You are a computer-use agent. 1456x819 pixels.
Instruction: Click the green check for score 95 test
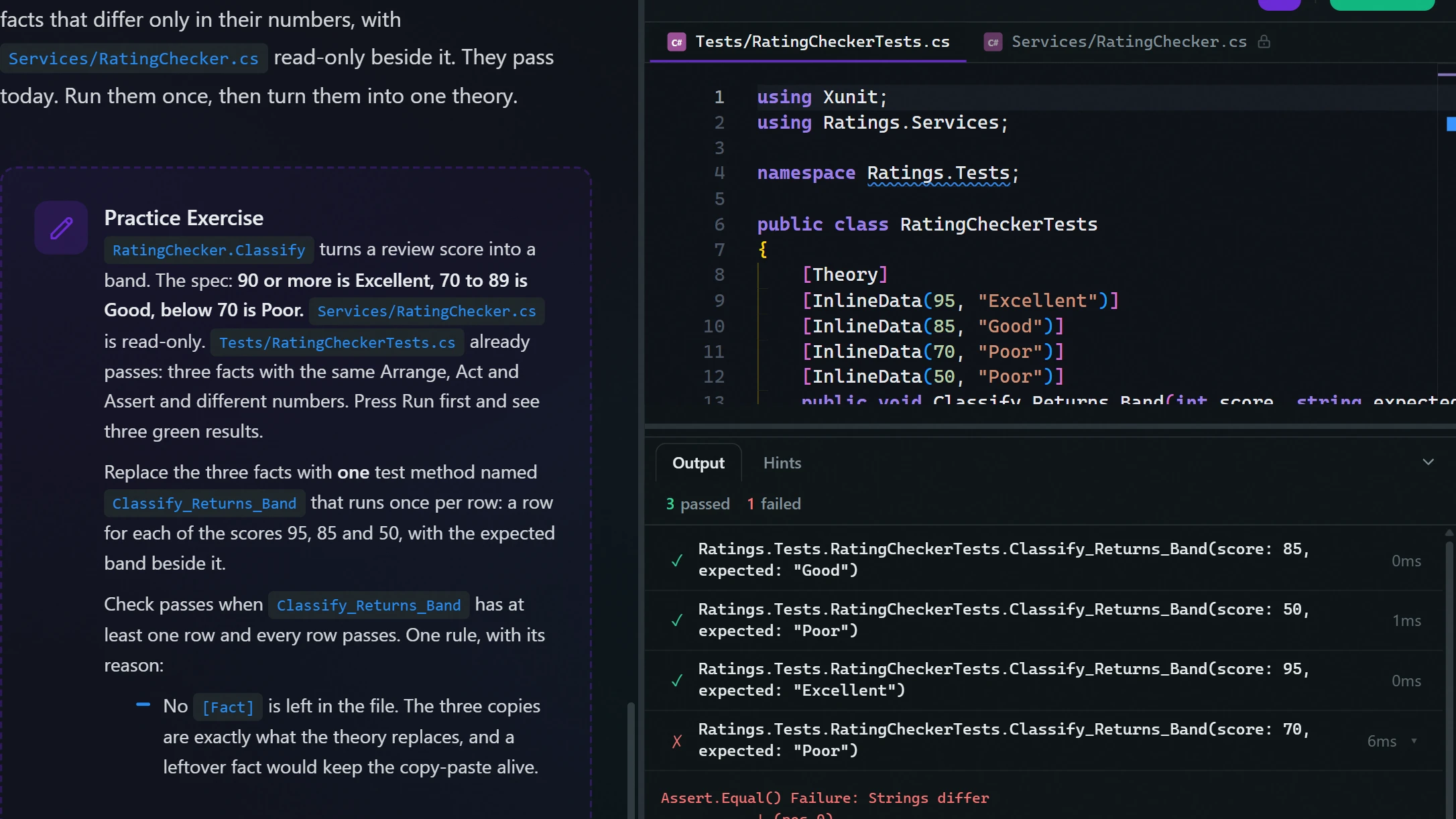coord(677,680)
